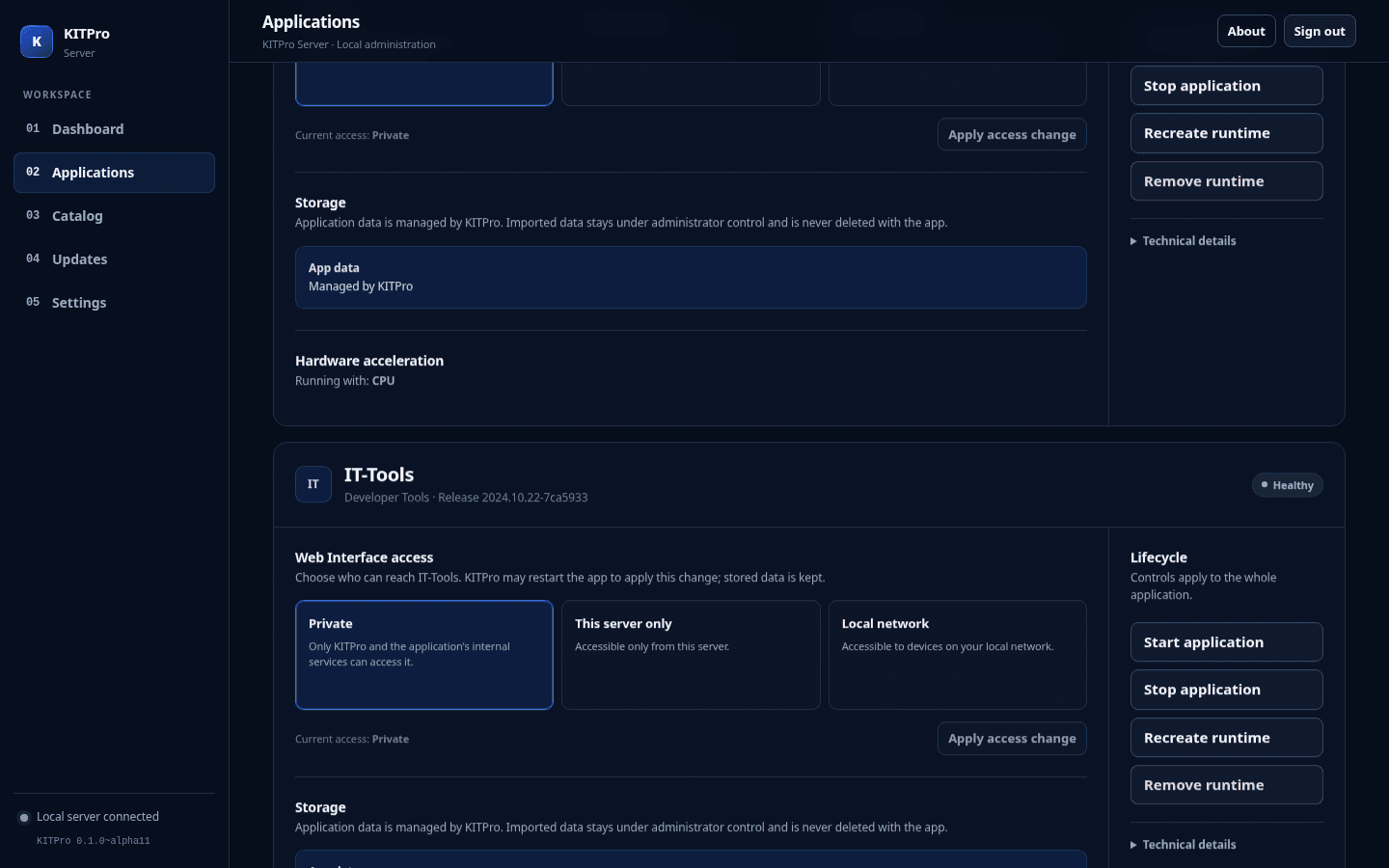Click the IT-Tools app icon badge
1389x868 pixels.
click(x=313, y=484)
